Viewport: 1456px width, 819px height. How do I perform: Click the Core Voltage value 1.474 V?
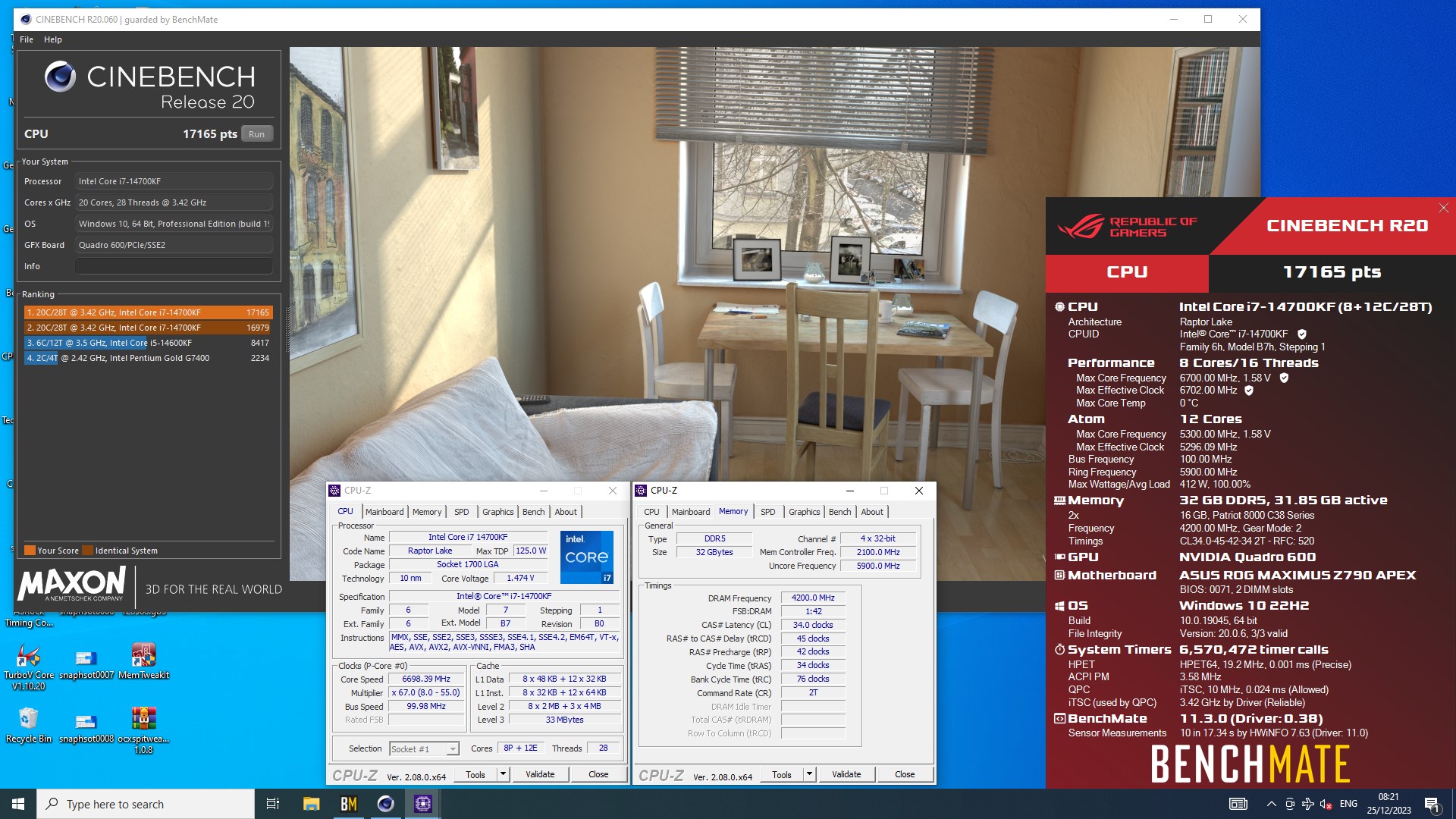[x=520, y=578]
